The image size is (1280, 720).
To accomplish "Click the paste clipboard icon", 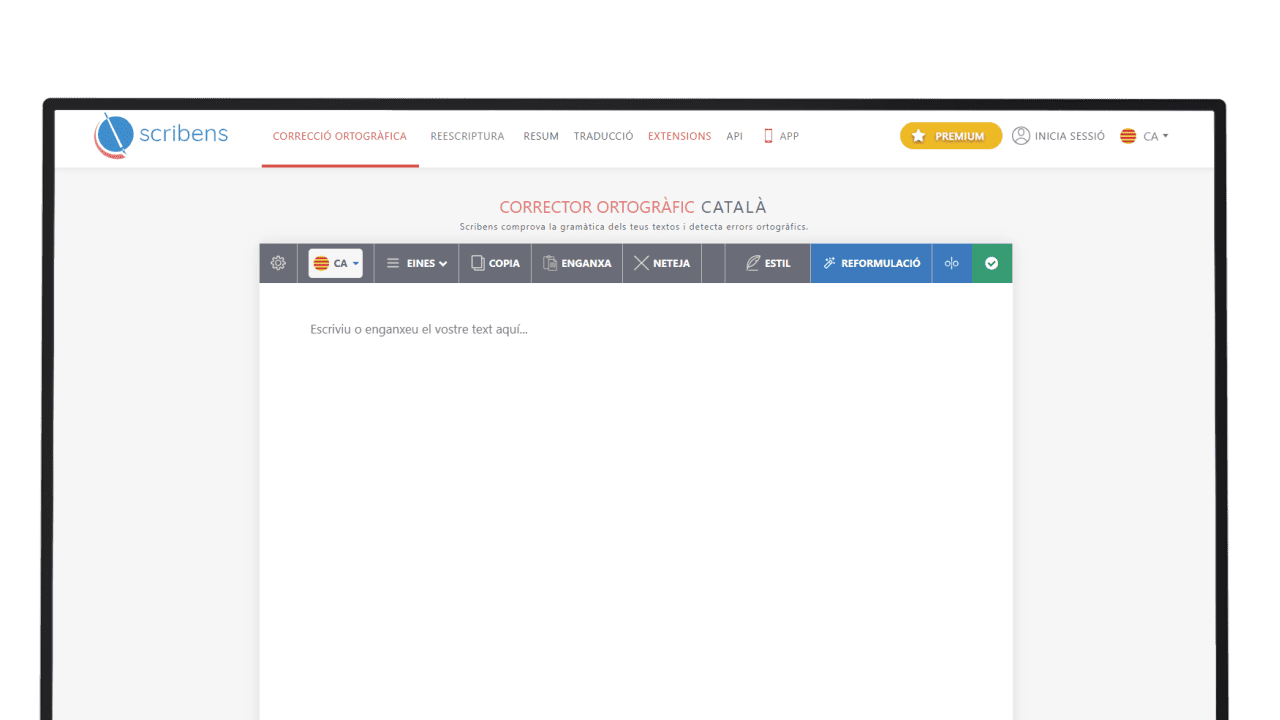I will [550, 263].
